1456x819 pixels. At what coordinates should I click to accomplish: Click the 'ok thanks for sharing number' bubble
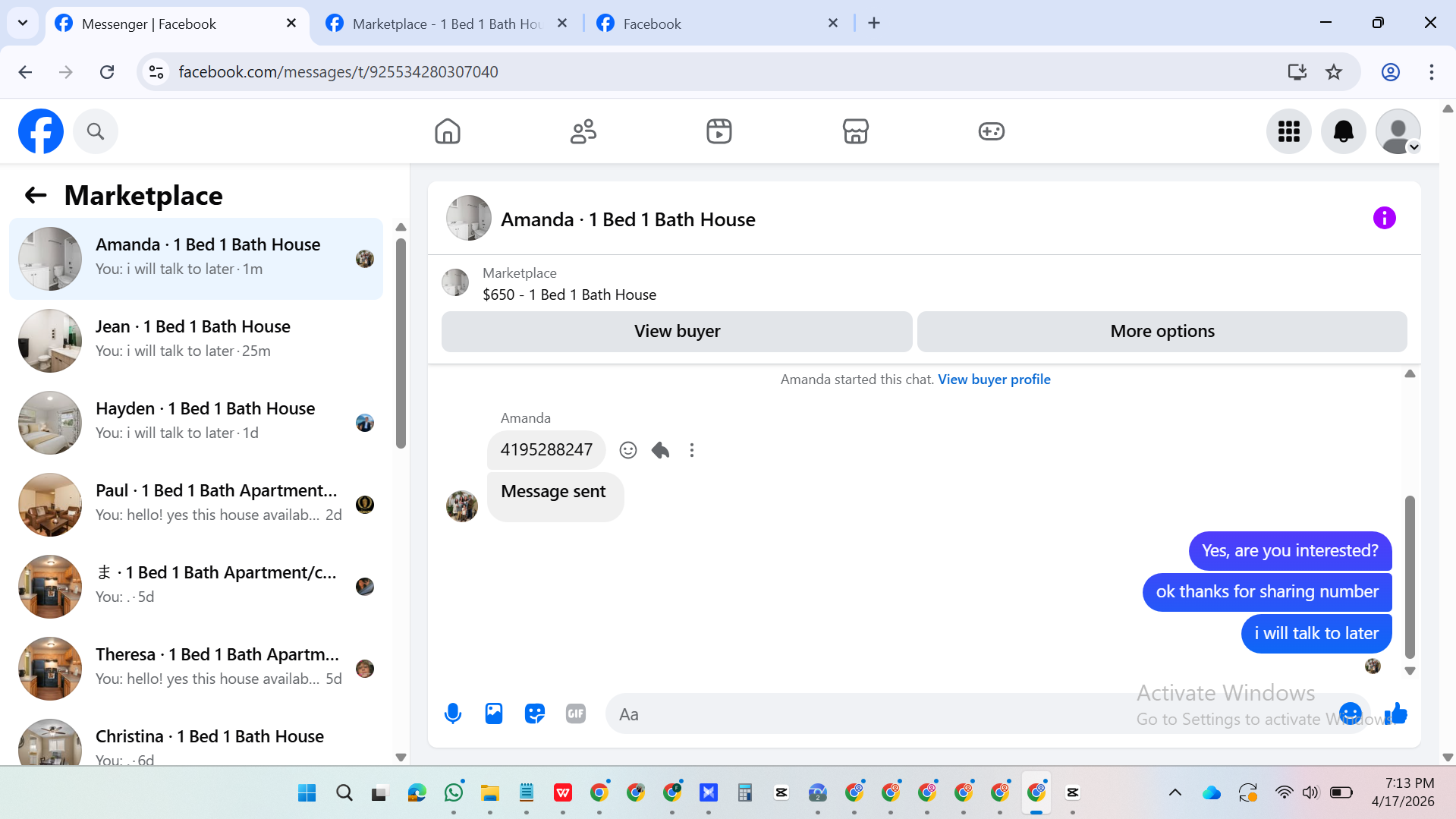pyautogui.click(x=1267, y=592)
